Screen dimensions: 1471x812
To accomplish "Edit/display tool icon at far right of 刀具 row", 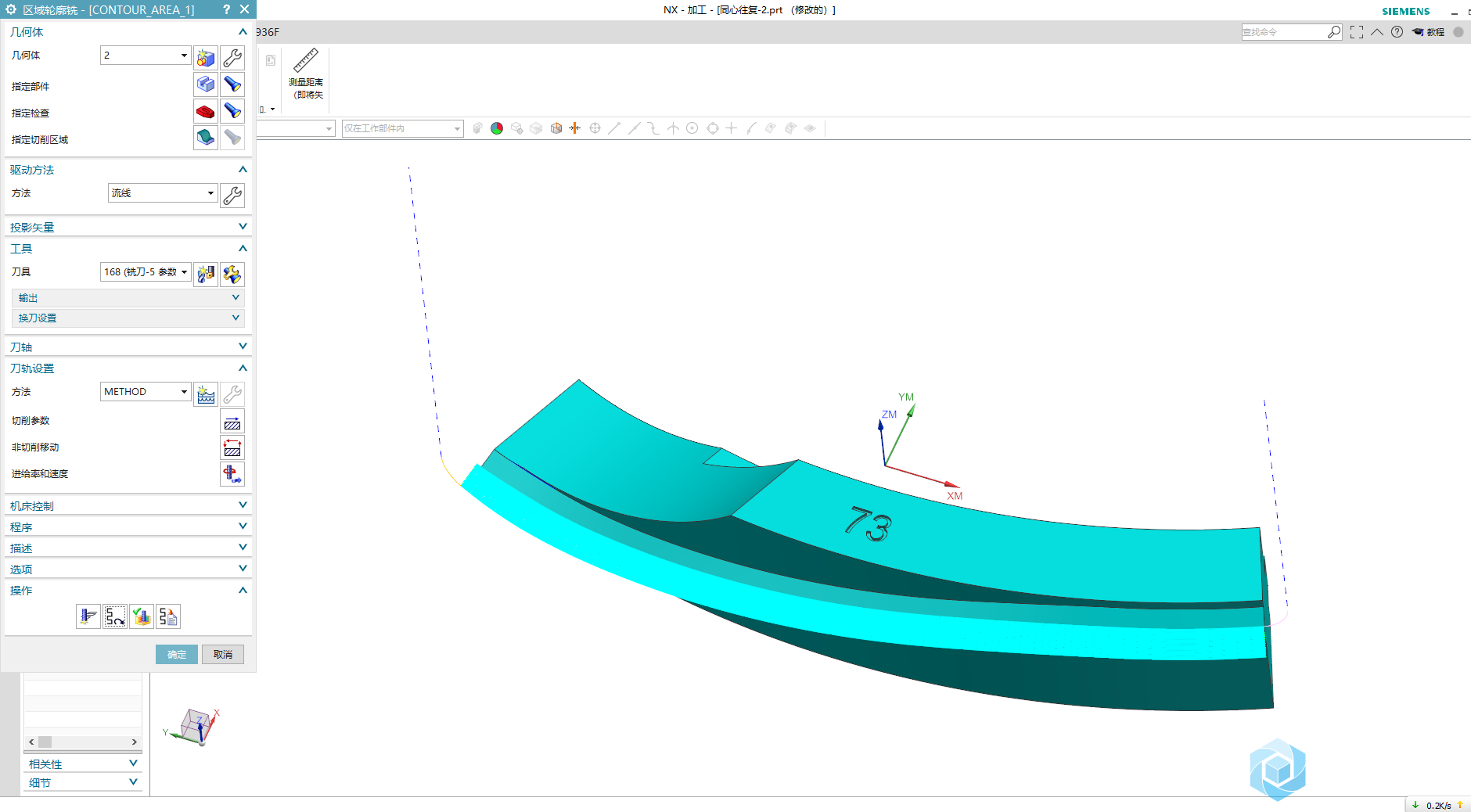I will click(232, 274).
